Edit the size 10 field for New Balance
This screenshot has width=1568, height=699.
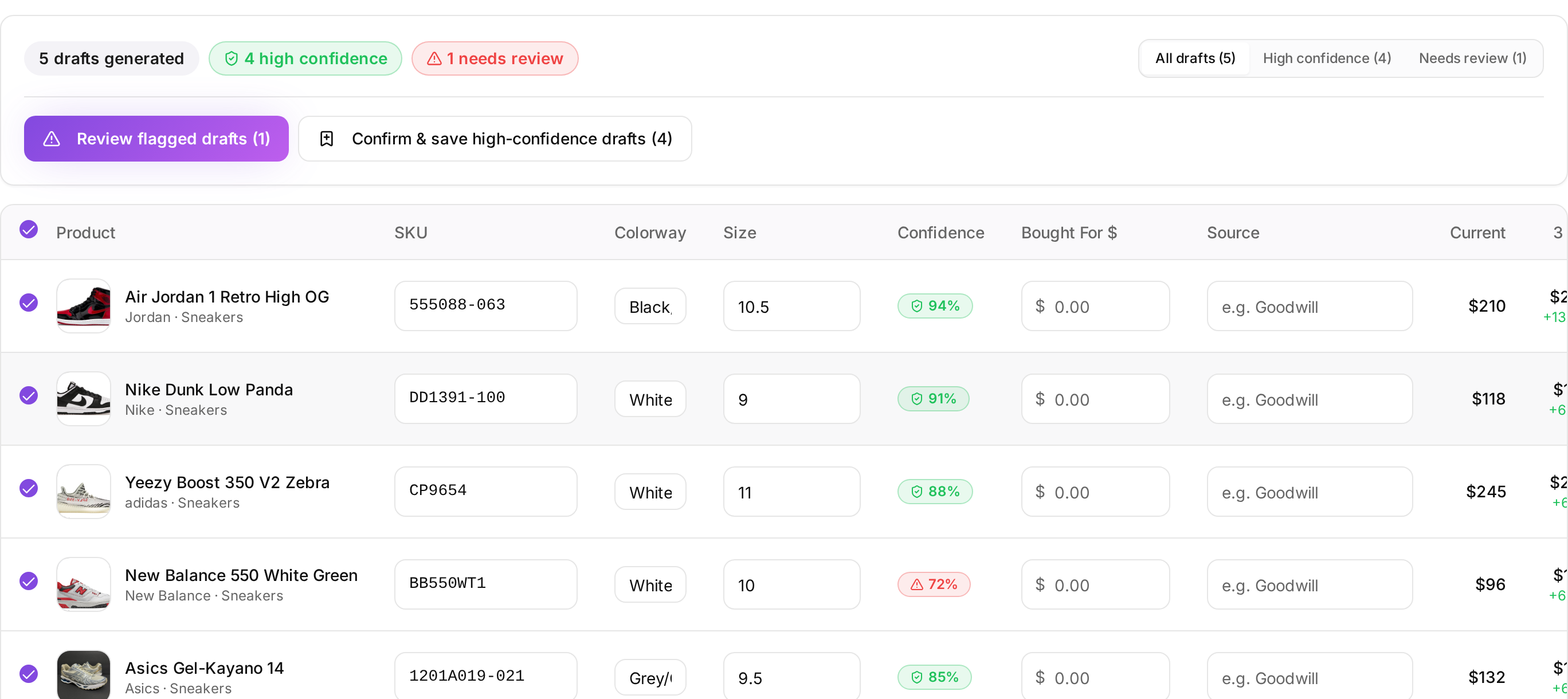coord(791,584)
